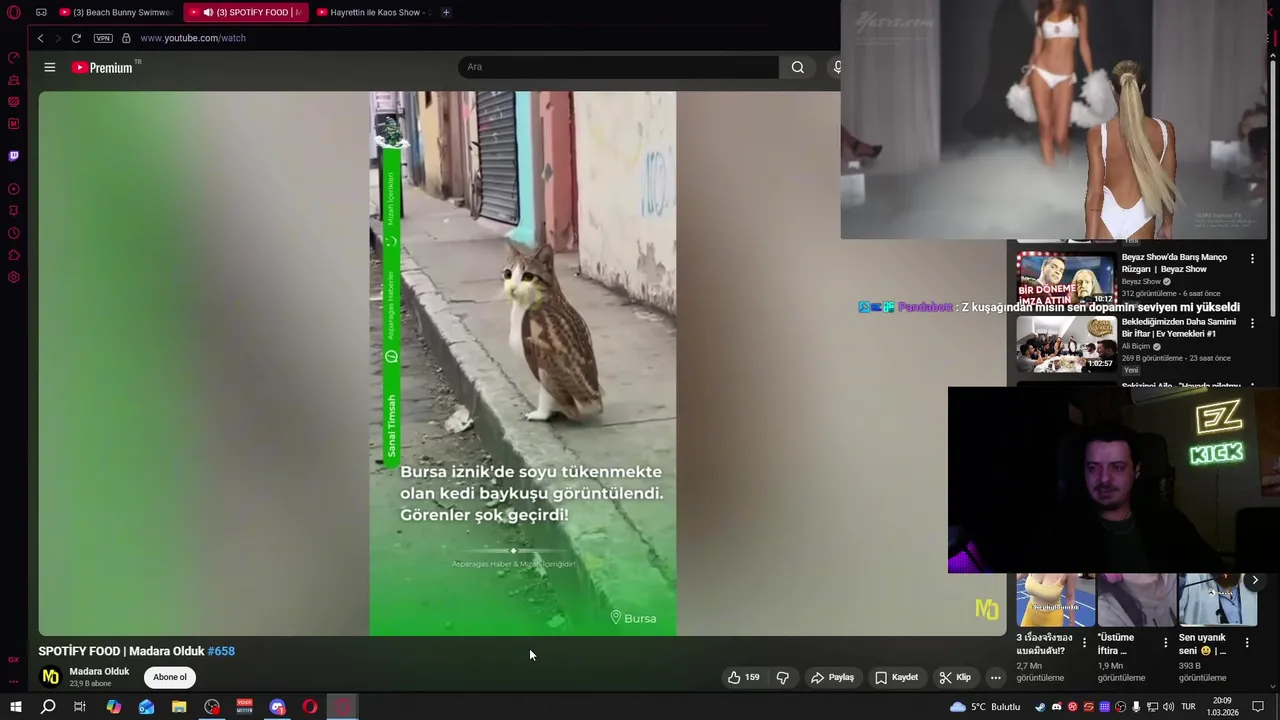Open the 20:09 clock and calendar
Image resolution: width=1280 pixels, height=720 pixels.
pos(1222,707)
